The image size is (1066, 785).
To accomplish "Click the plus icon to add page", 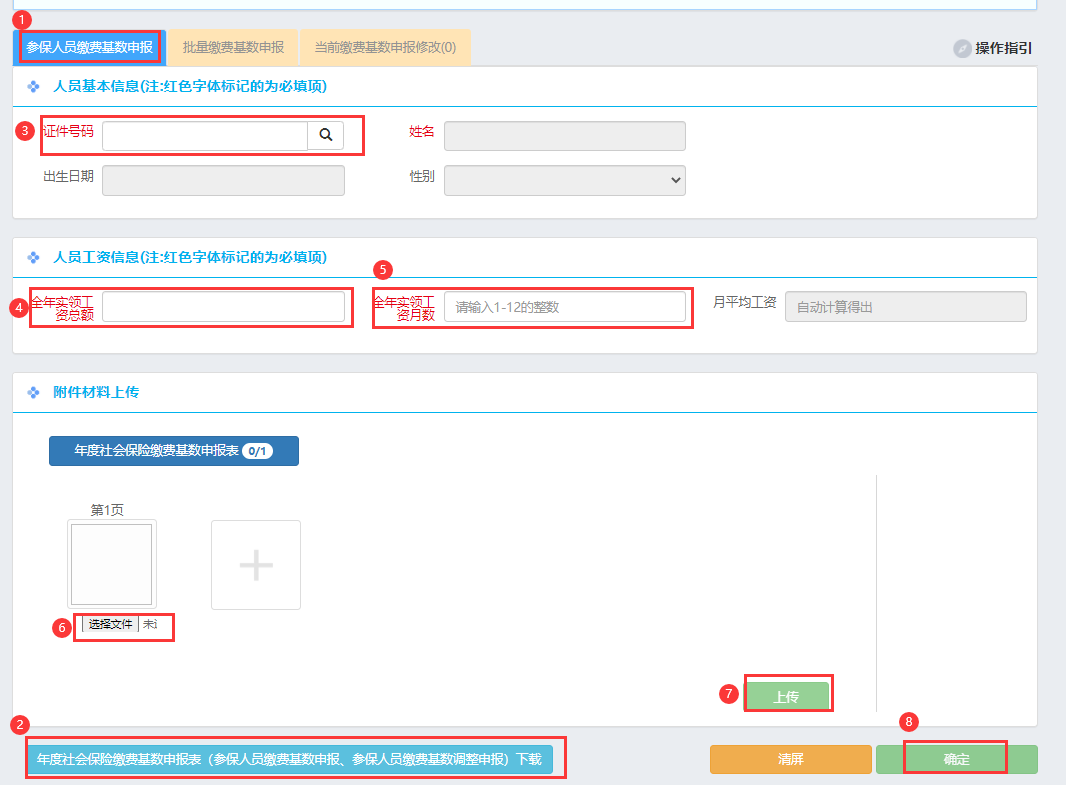I will [x=256, y=565].
